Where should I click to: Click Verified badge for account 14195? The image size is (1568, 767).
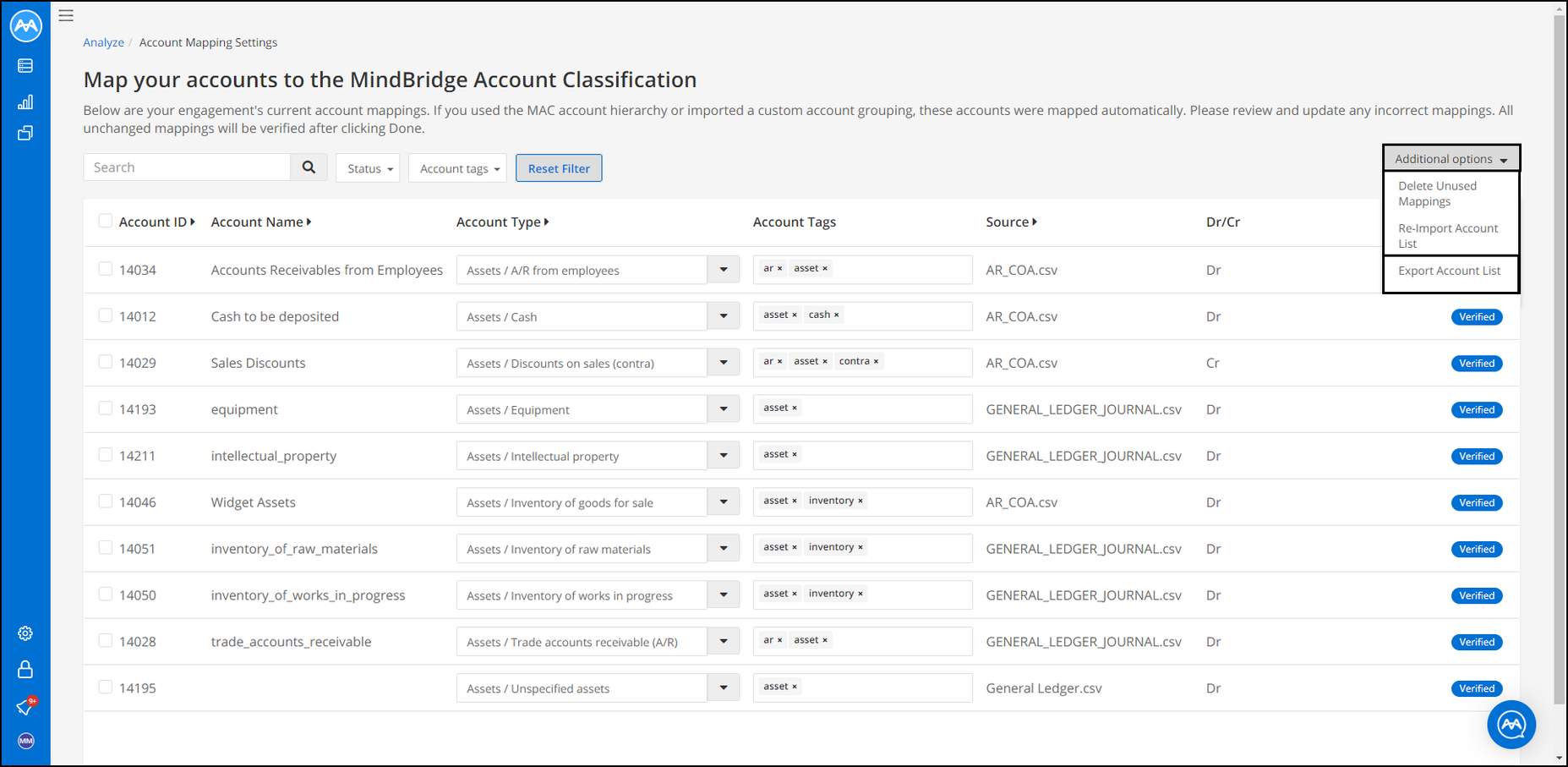(1477, 689)
